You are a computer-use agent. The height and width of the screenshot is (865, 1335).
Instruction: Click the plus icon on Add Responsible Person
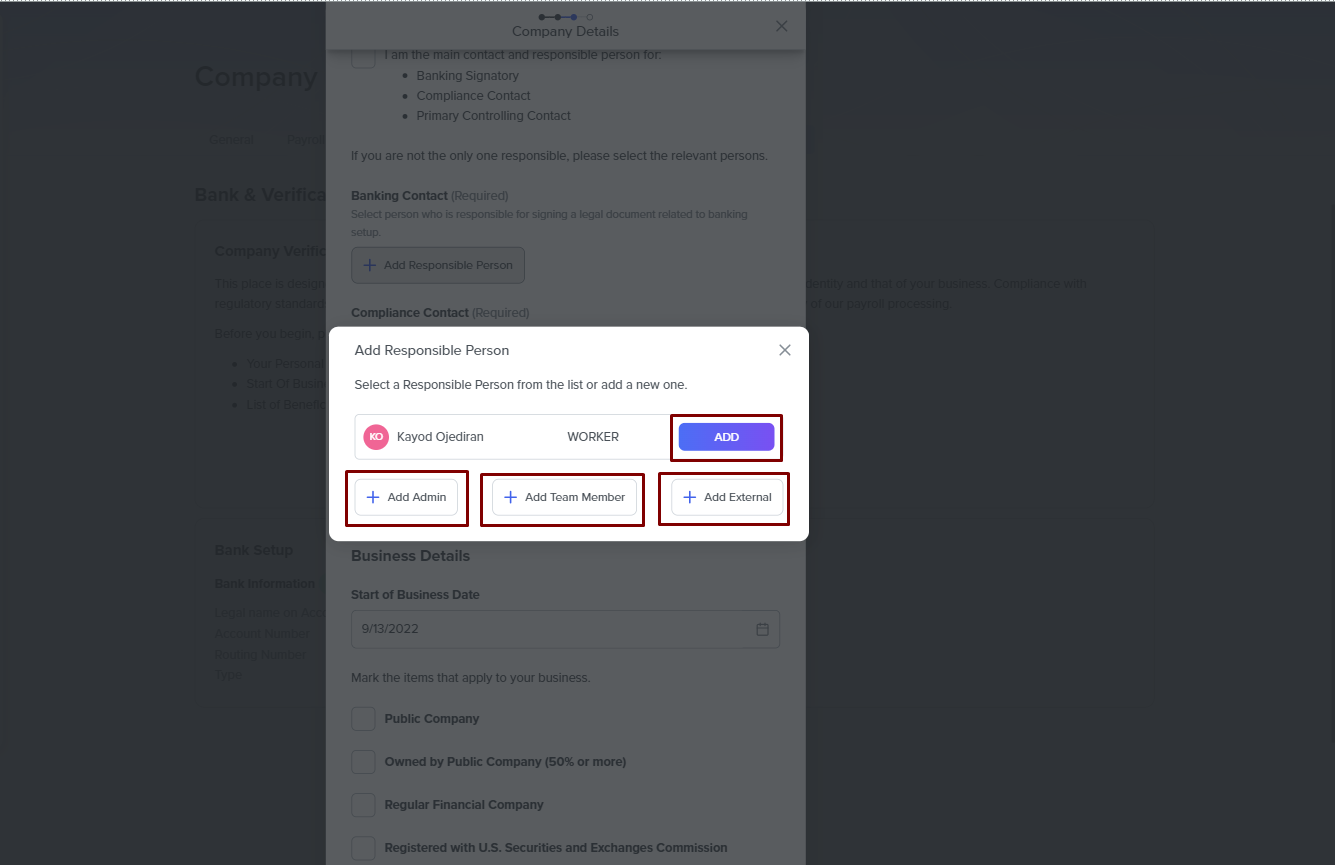[x=370, y=265]
